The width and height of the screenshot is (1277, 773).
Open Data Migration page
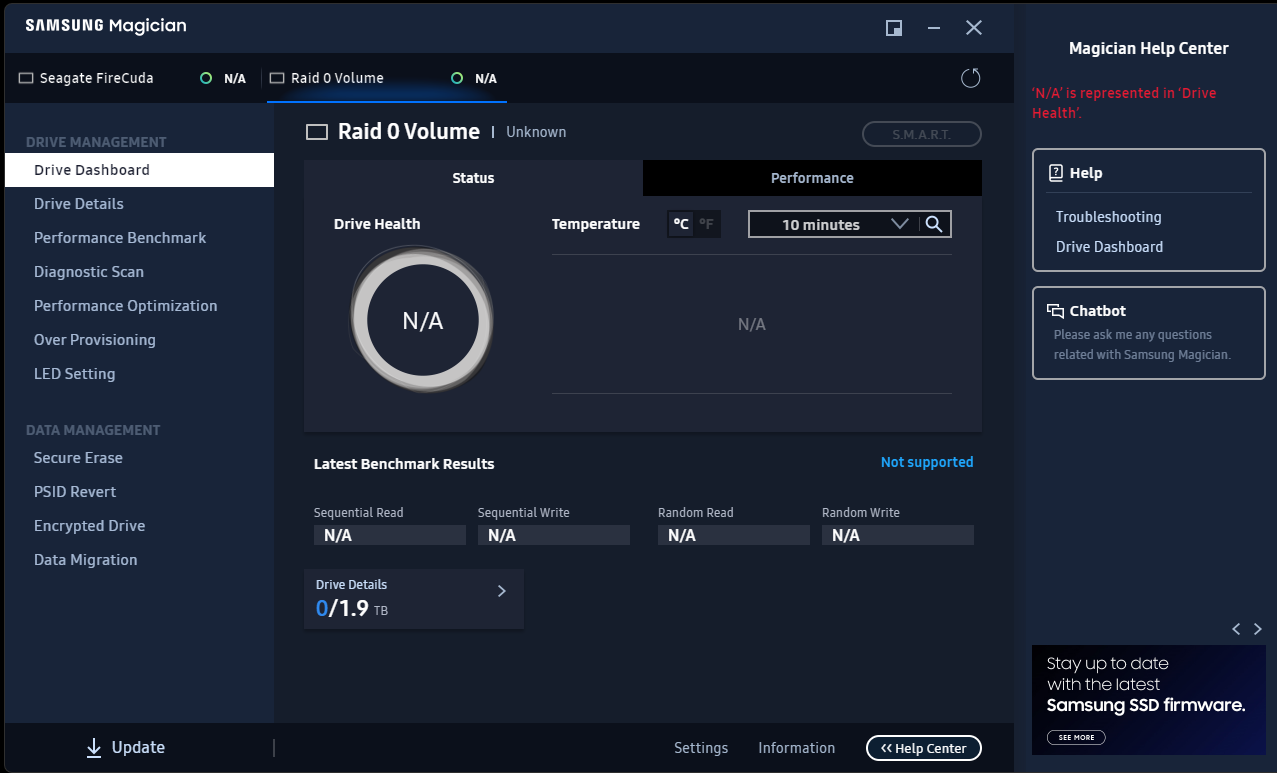coord(139,560)
